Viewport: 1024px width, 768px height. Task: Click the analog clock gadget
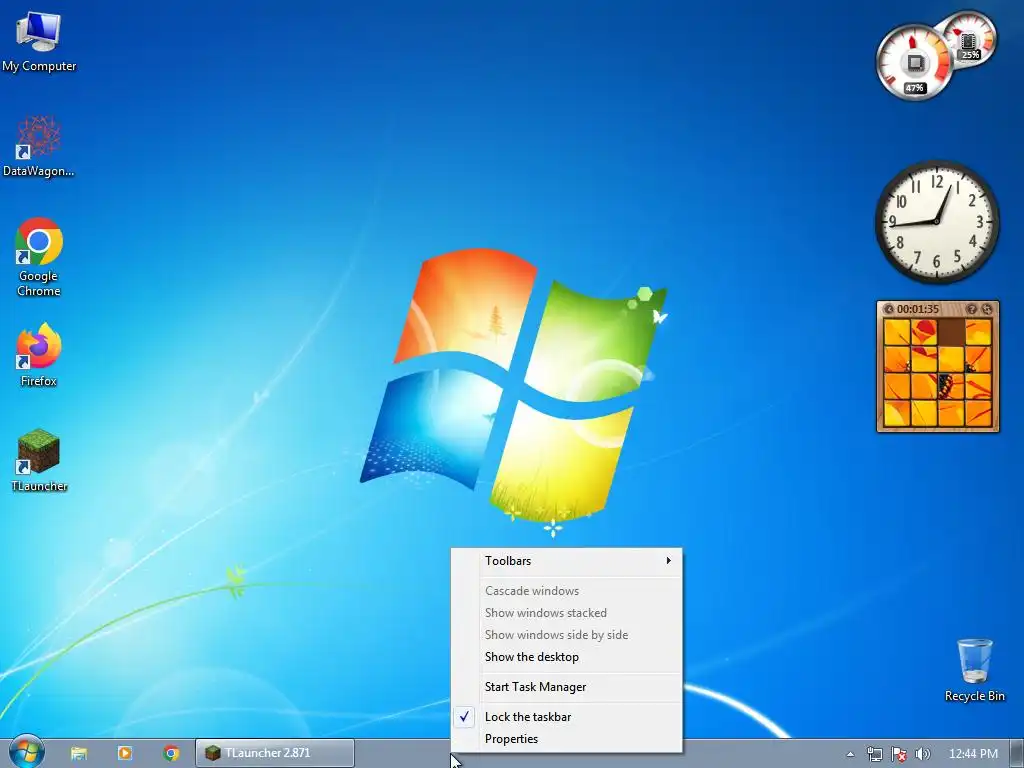937,222
